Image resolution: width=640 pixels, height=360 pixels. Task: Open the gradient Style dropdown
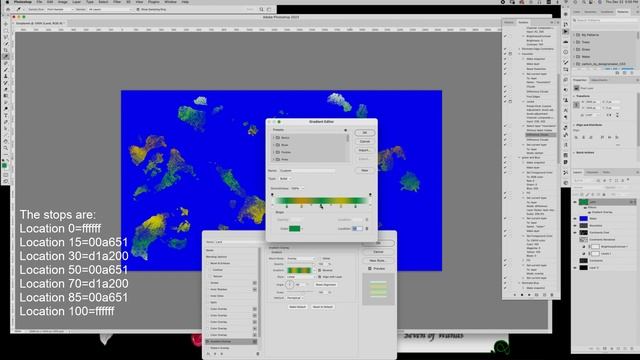click(x=301, y=277)
